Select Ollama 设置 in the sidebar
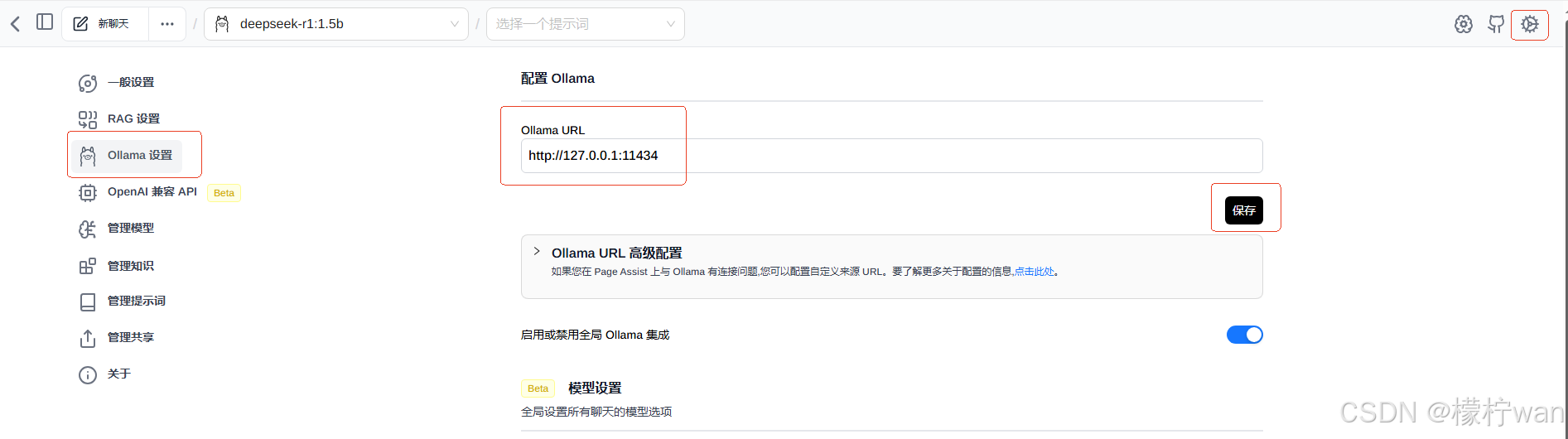The height and width of the screenshot is (439, 1568). point(127,156)
